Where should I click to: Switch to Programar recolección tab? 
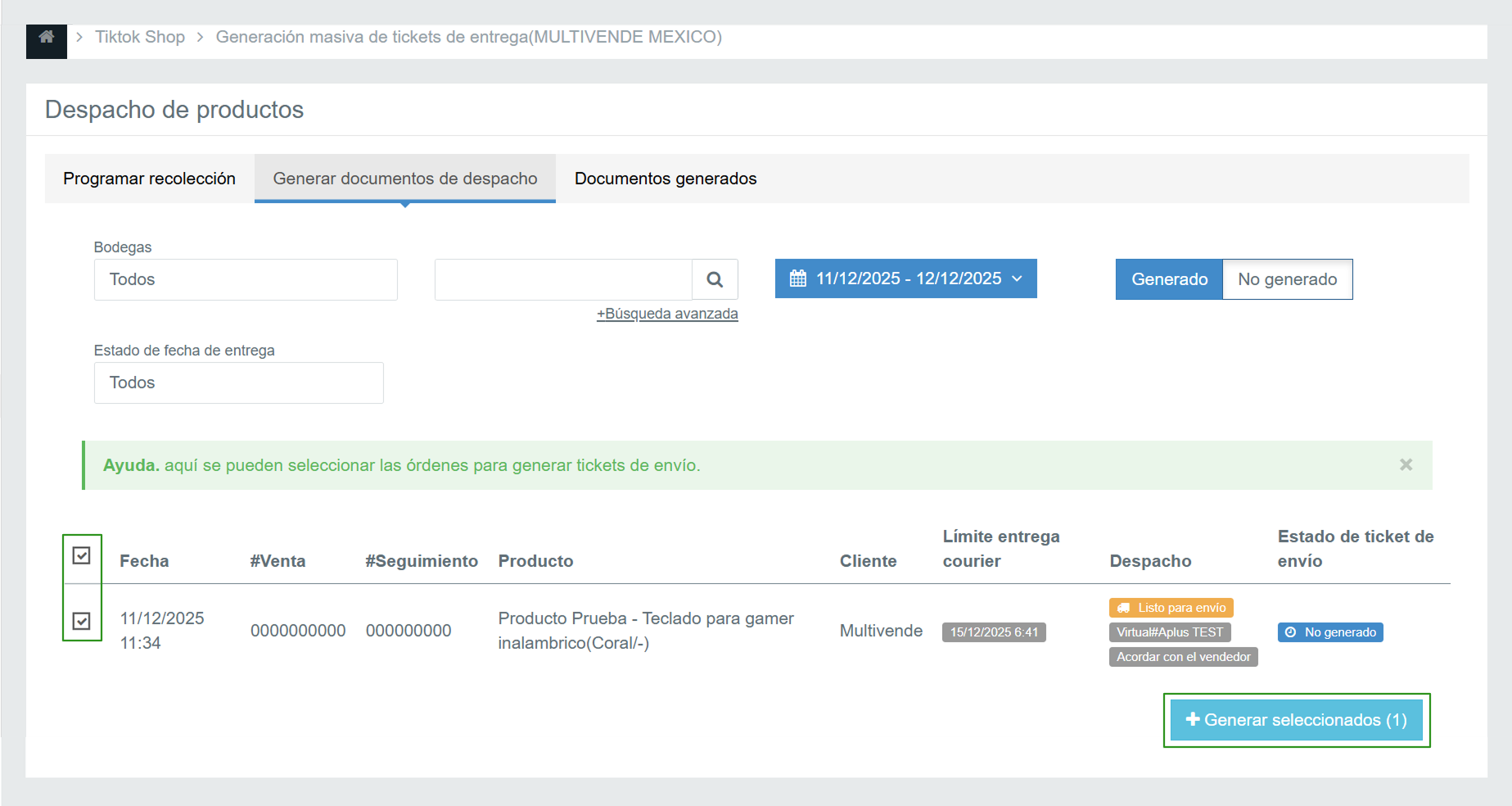149,179
